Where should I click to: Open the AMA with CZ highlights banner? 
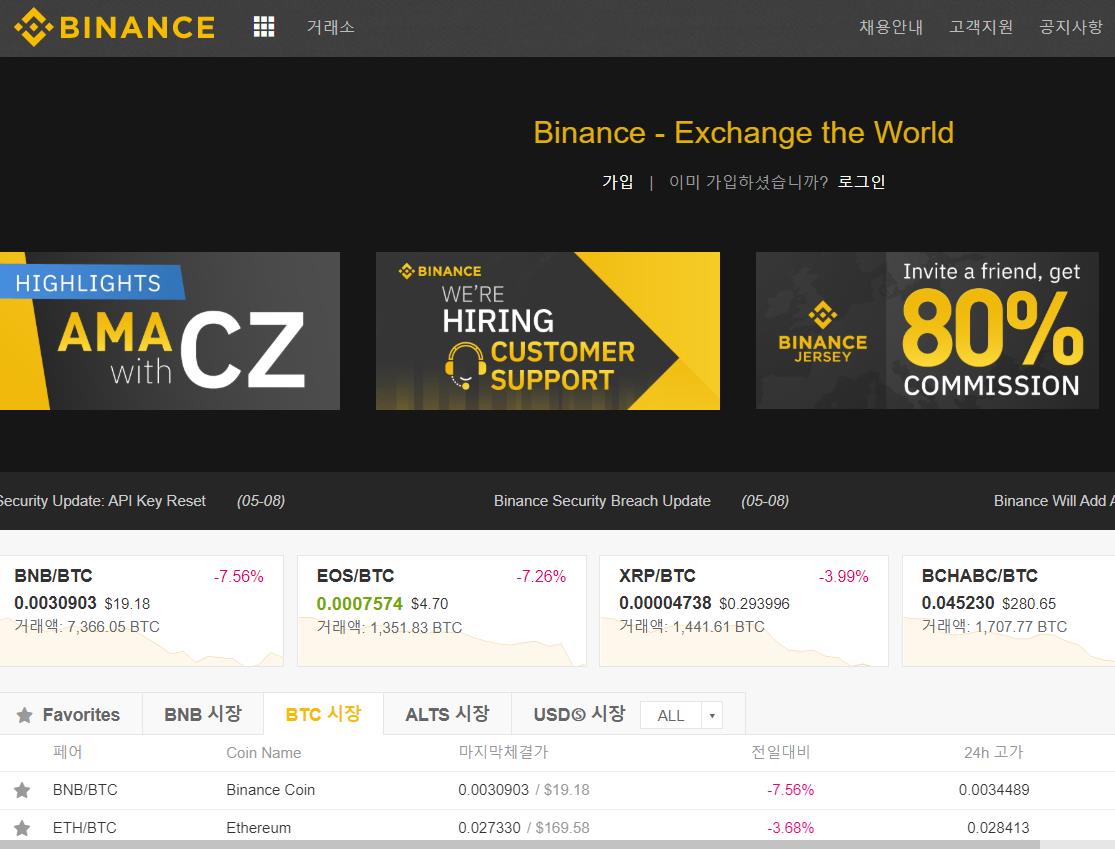pos(170,331)
